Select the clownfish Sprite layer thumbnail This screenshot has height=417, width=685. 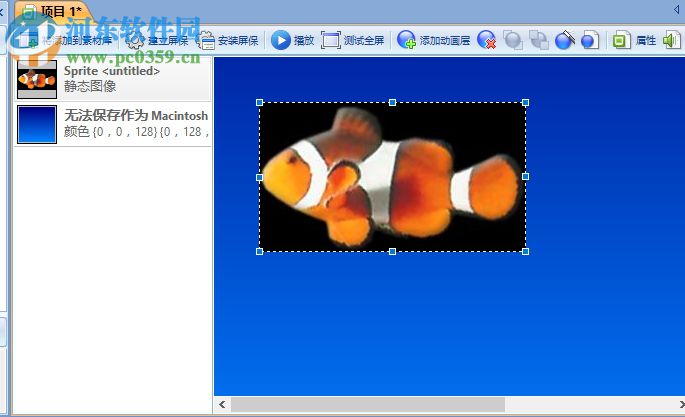click(37, 79)
